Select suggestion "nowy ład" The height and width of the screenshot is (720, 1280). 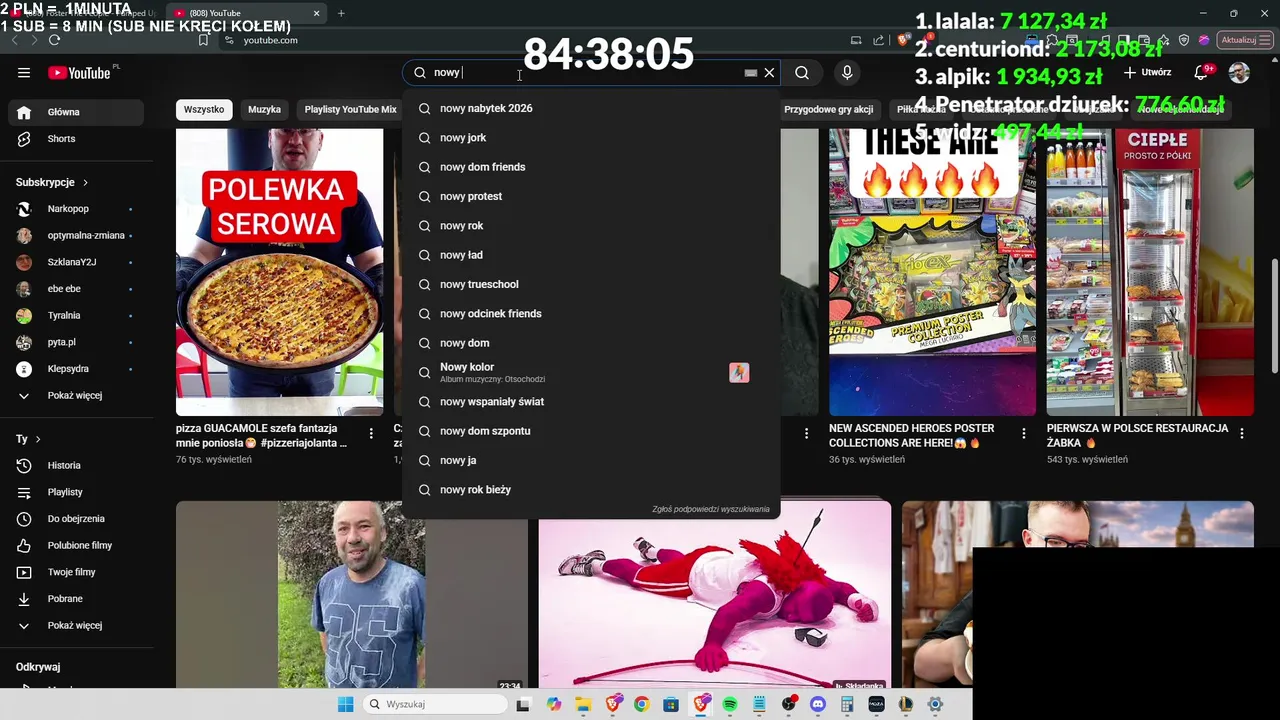click(591, 255)
